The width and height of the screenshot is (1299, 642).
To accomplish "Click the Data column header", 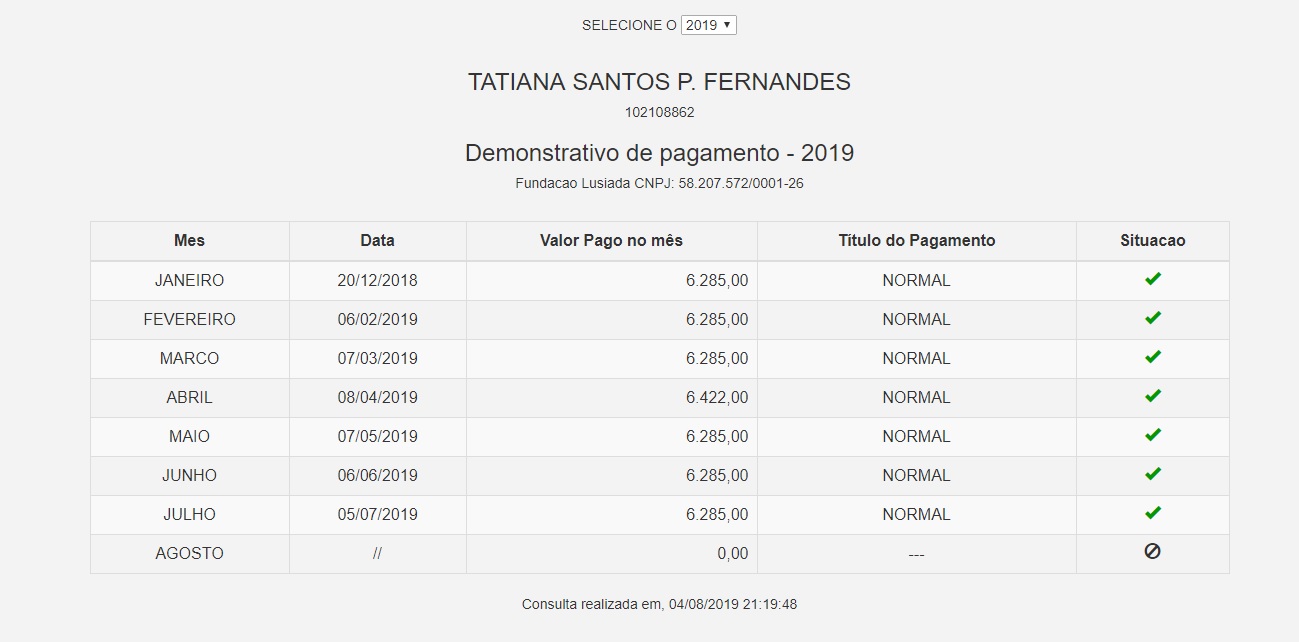I will click(377, 240).
